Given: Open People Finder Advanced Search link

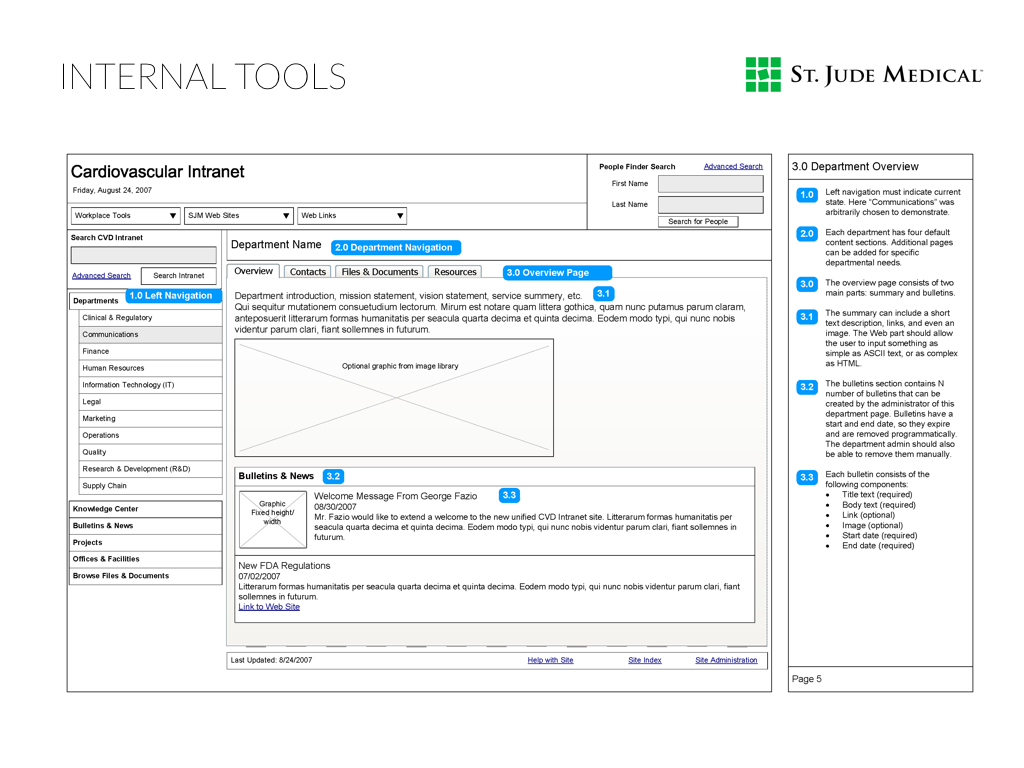Looking at the screenshot, I should point(733,167).
